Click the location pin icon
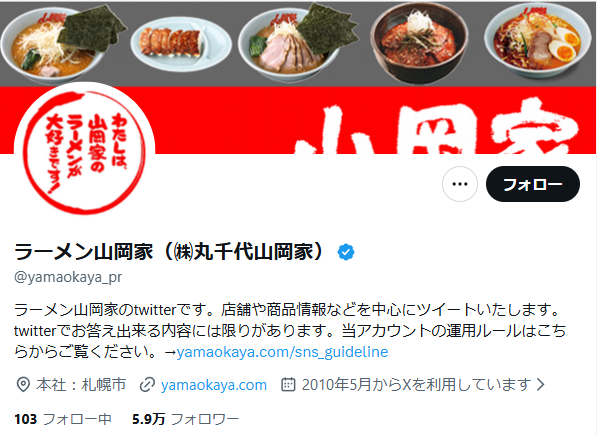The image size is (597, 436). coord(23,385)
